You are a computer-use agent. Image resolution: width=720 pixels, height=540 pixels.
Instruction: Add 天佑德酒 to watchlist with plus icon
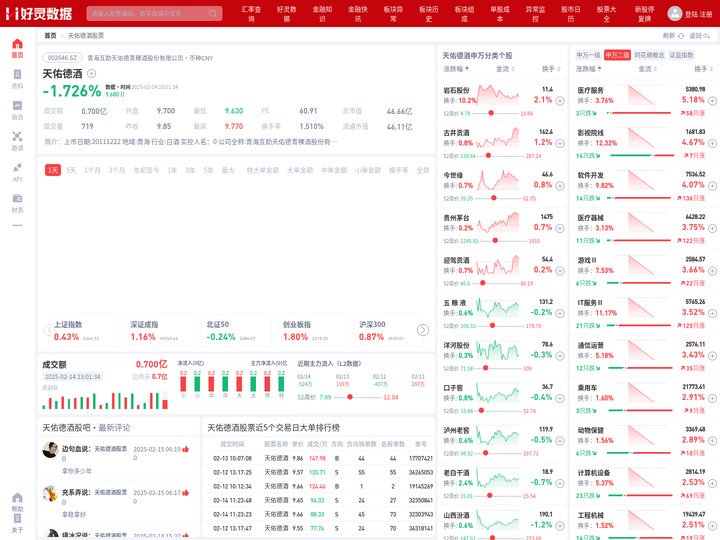click(91, 73)
